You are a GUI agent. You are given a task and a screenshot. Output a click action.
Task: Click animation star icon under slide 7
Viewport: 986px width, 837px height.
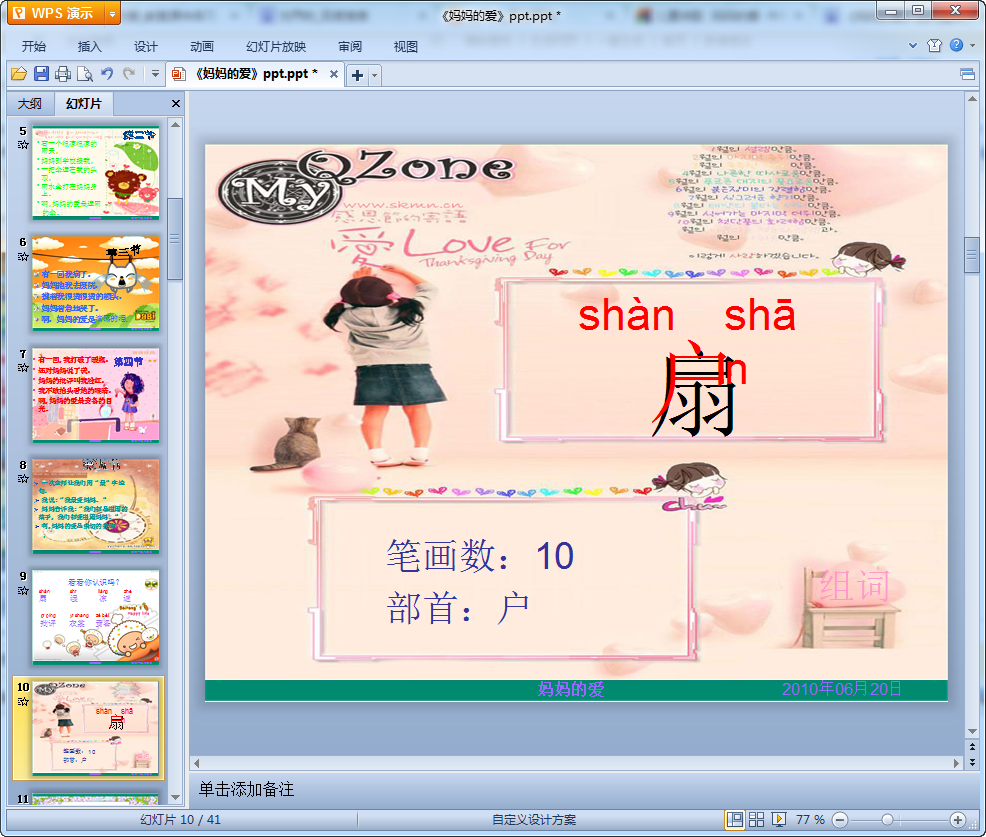[x=23, y=367]
